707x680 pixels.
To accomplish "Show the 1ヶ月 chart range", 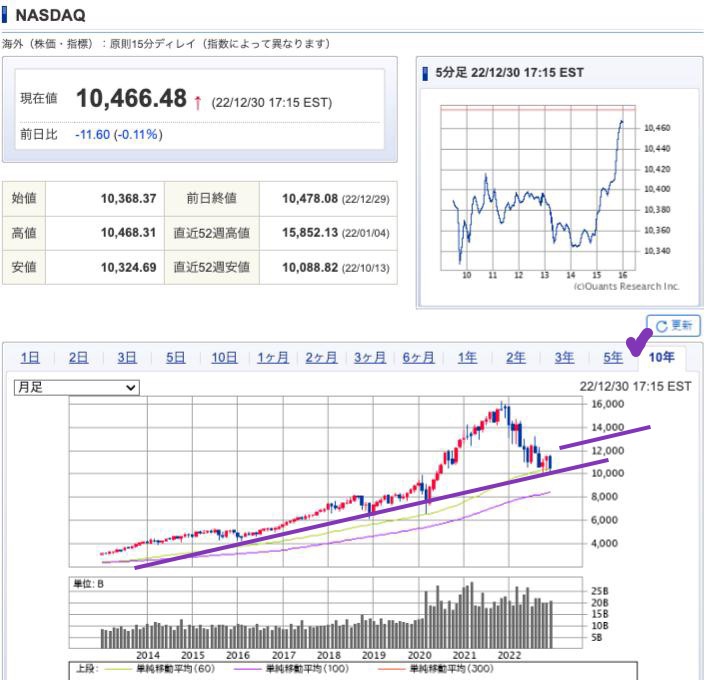I will (x=273, y=358).
